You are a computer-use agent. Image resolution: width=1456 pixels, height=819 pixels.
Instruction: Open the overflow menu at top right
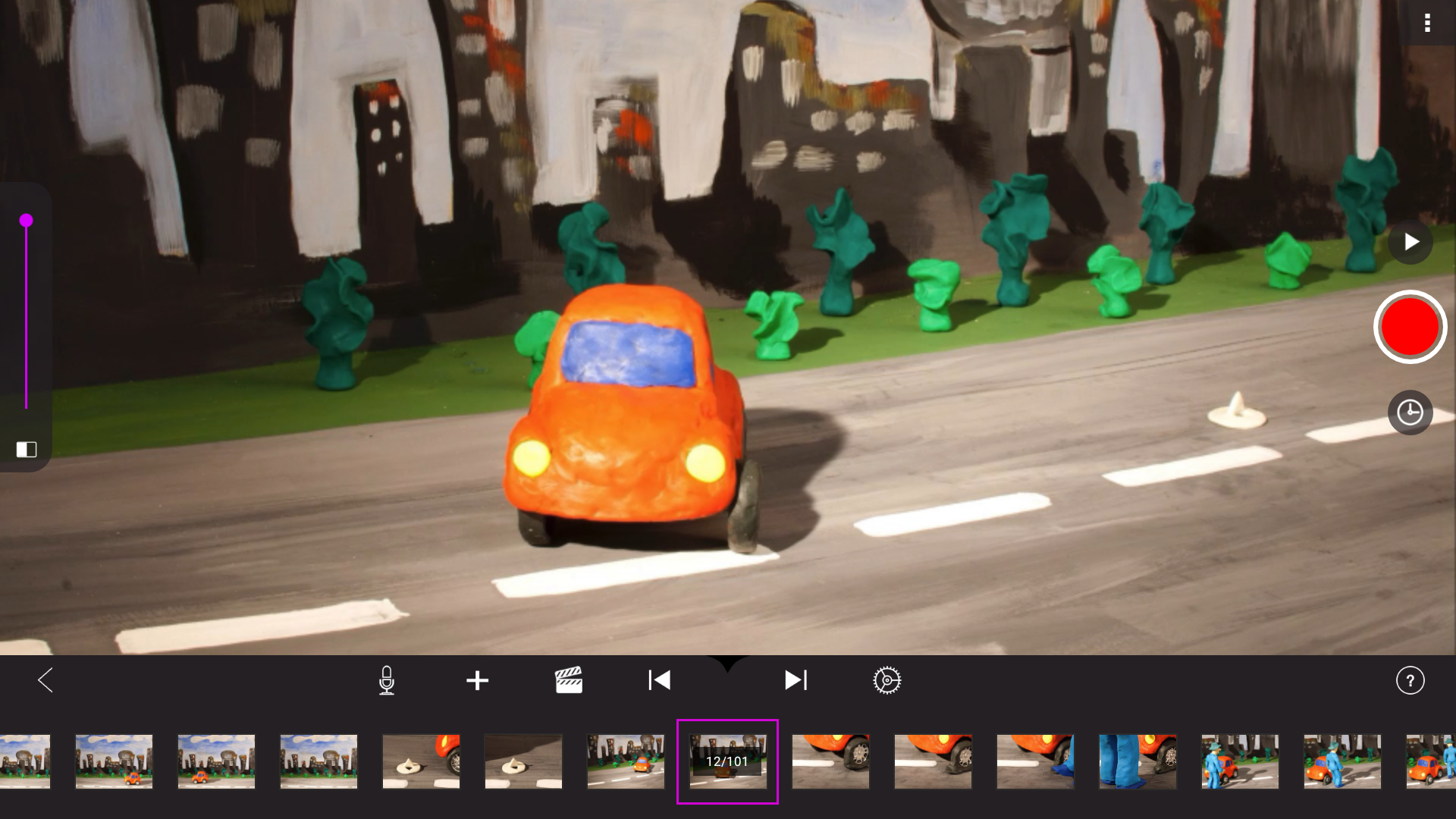[x=1429, y=23]
